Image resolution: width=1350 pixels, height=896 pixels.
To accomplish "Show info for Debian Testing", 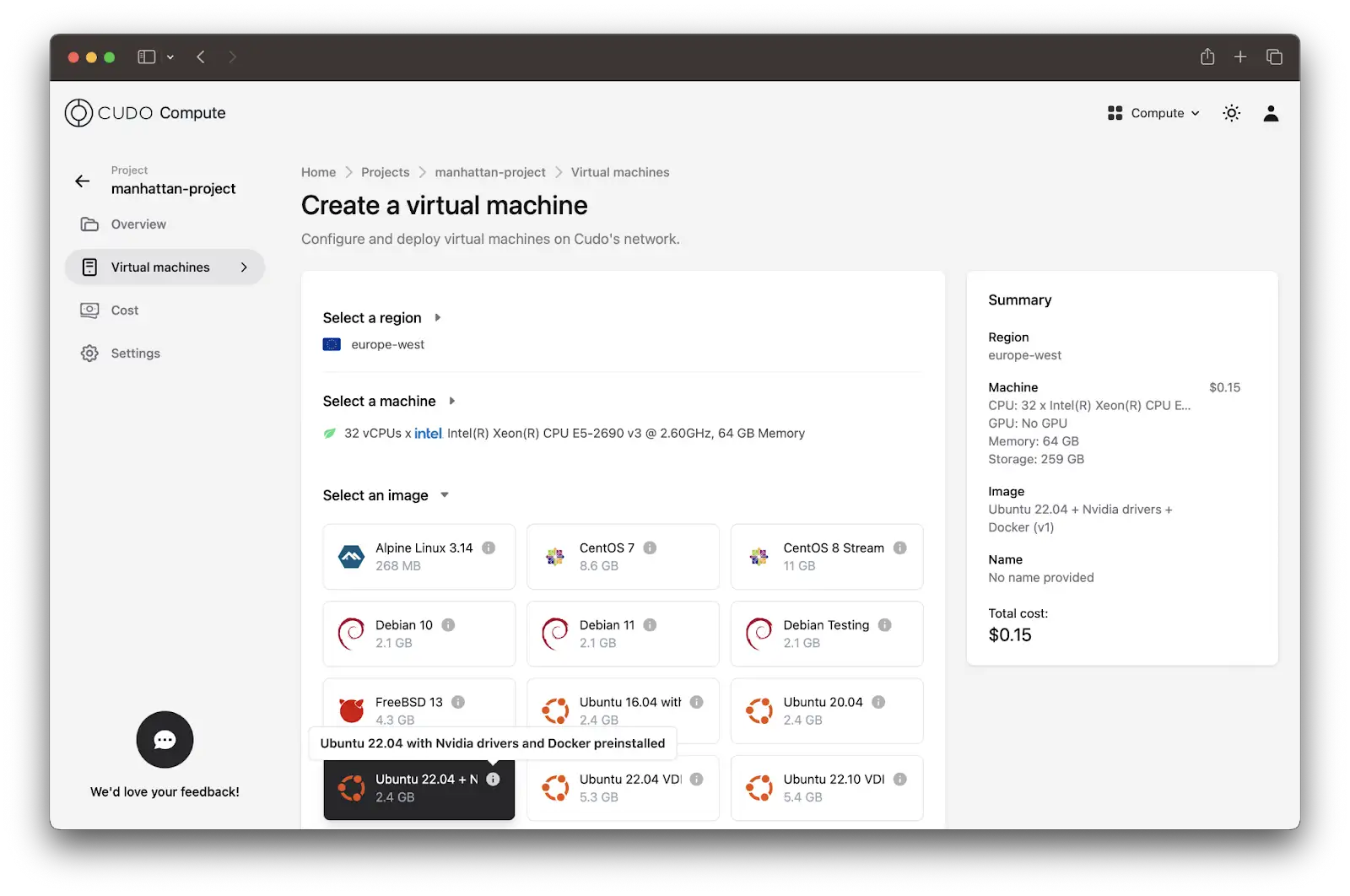I will pos(884,625).
